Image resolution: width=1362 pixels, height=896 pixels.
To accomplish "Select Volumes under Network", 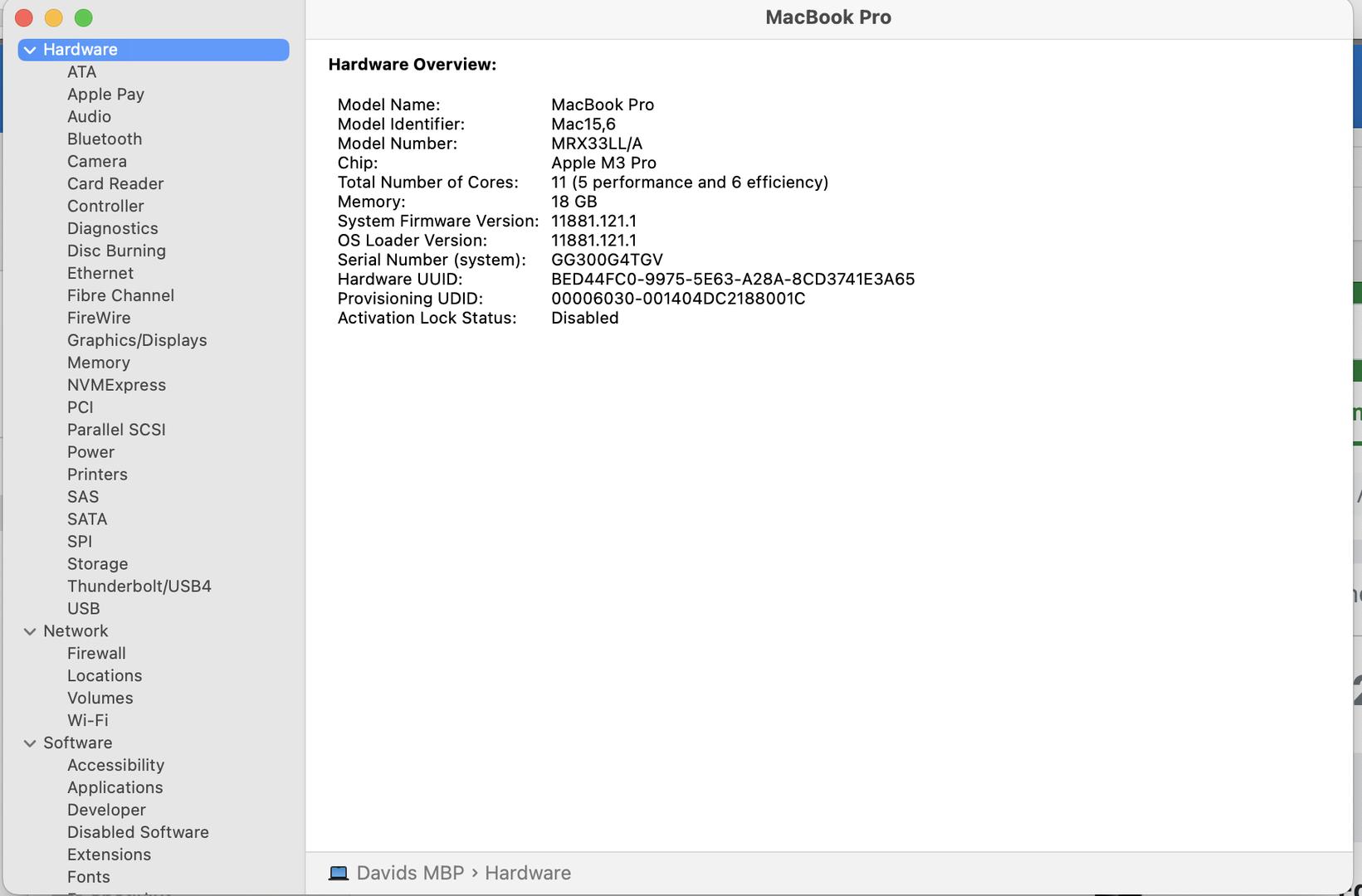I will pyautogui.click(x=100, y=699).
